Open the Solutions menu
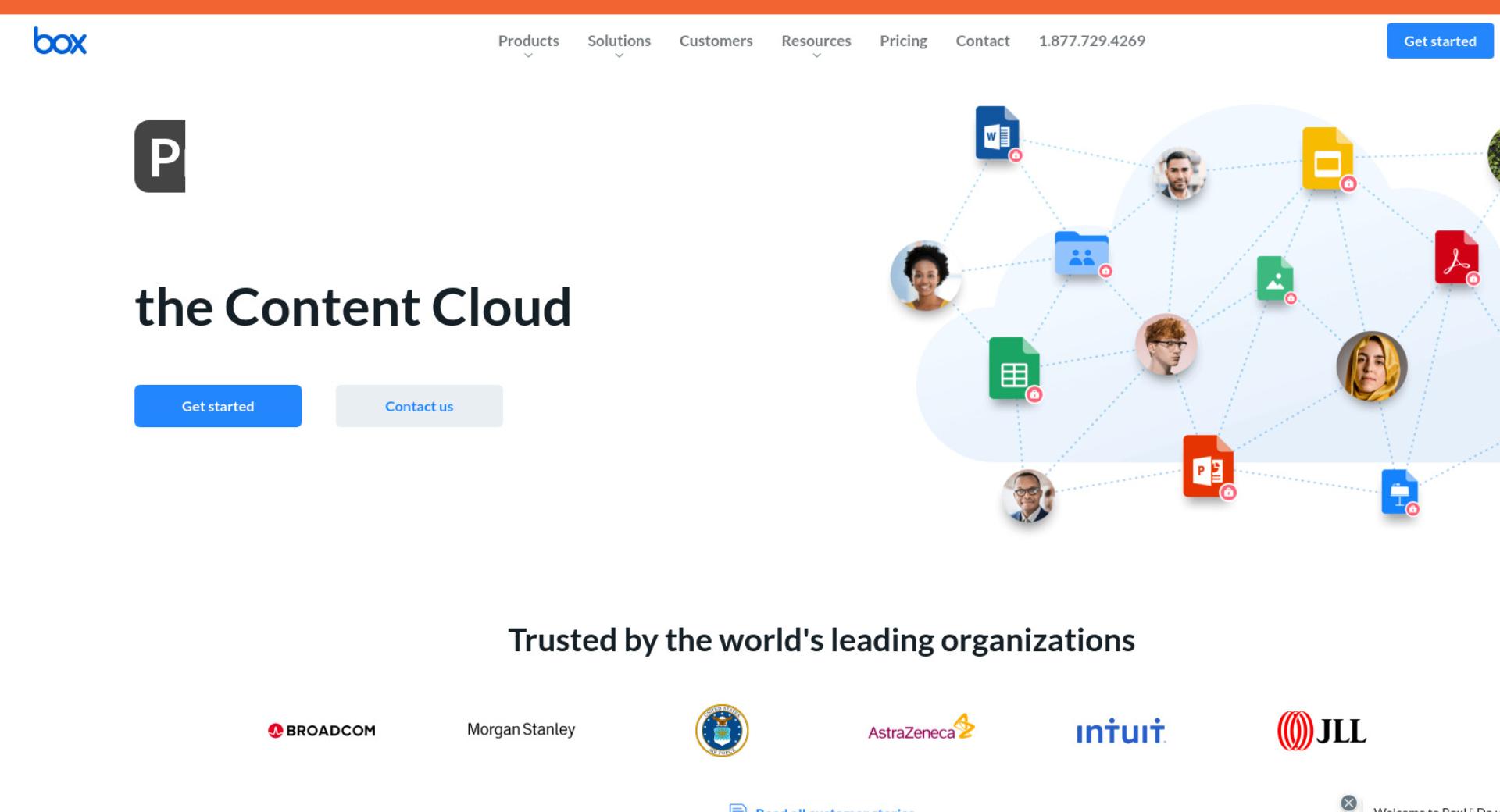The image size is (1500, 812). 619,41
